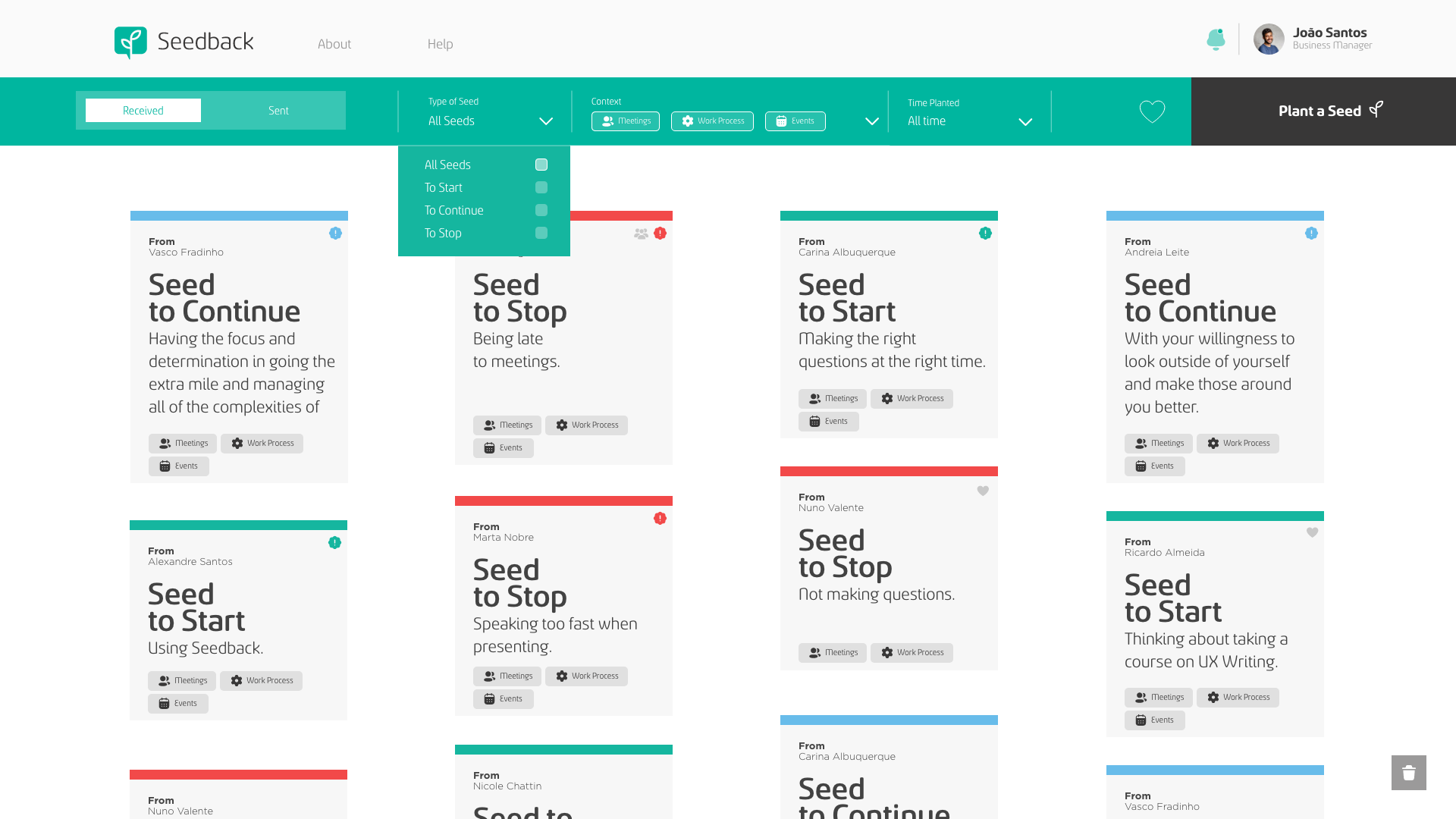Expand the Context filter chevron
1456x819 pixels.
click(x=872, y=121)
